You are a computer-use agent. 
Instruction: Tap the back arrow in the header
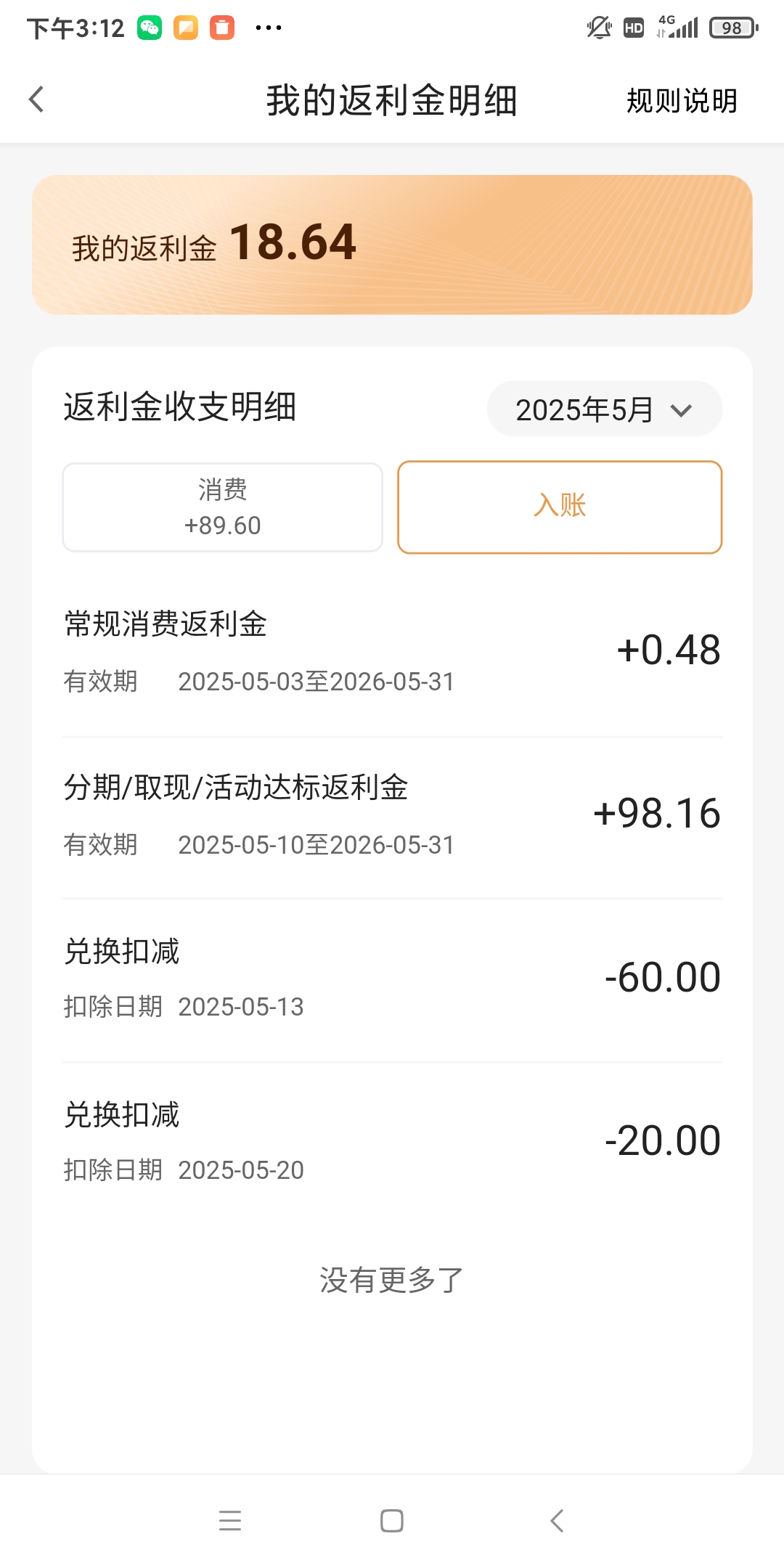pyautogui.click(x=36, y=99)
